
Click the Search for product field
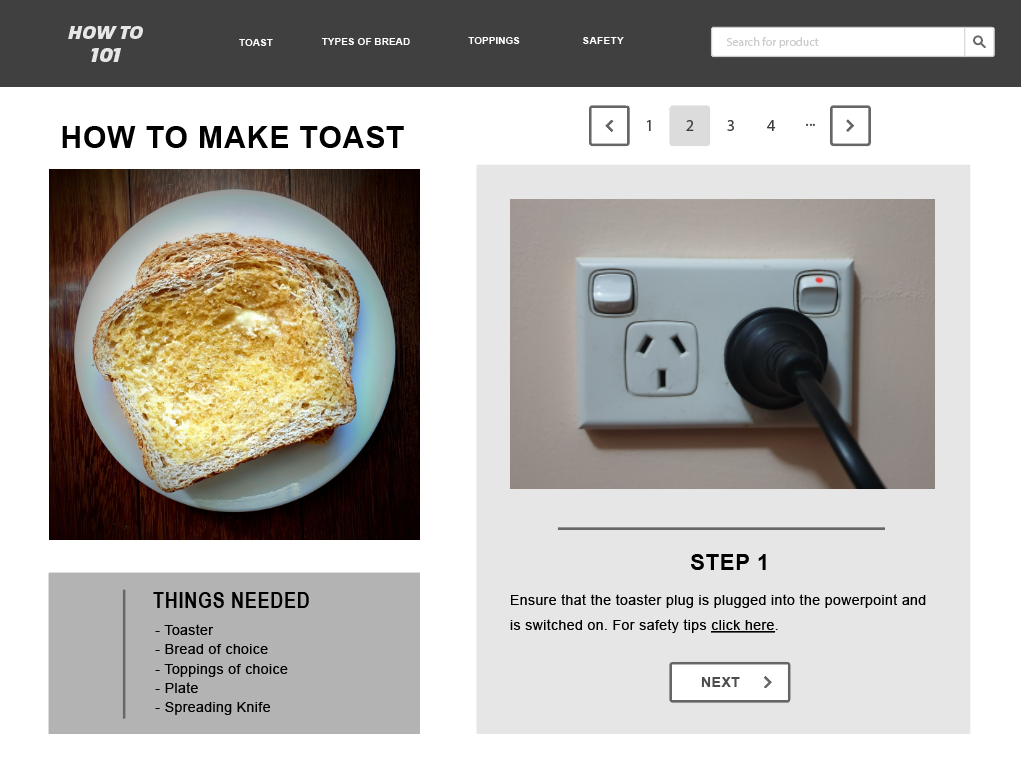coord(837,42)
